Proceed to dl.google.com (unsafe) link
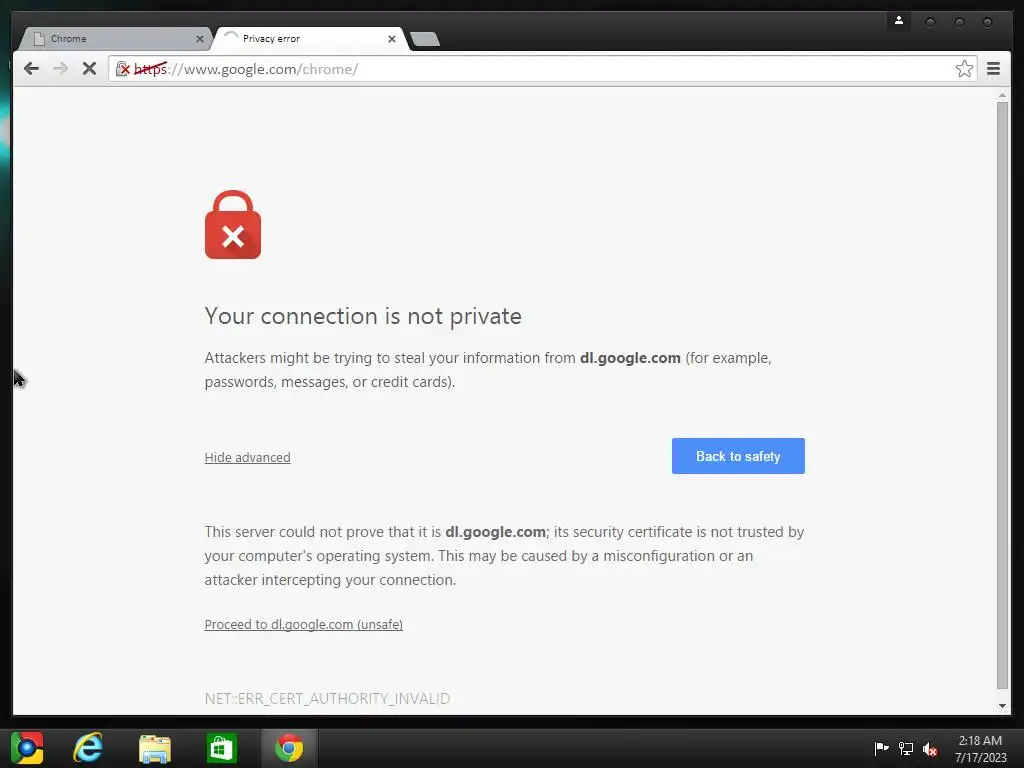Image resolution: width=1024 pixels, height=768 pixels. point(304,624)
